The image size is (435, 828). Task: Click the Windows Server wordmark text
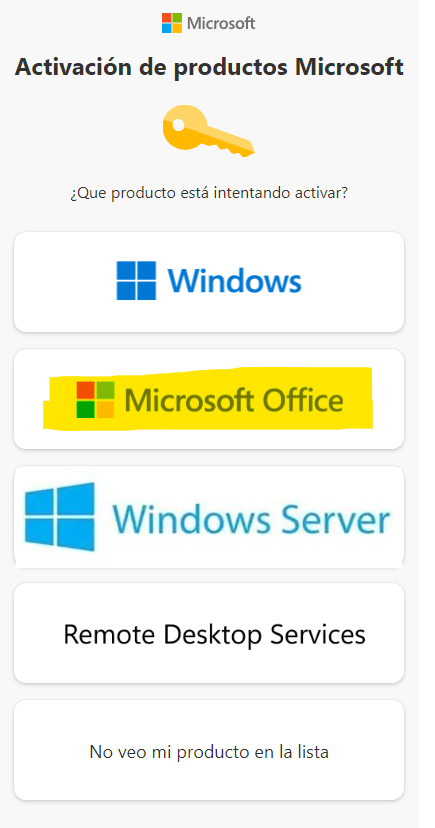point(251,519)
